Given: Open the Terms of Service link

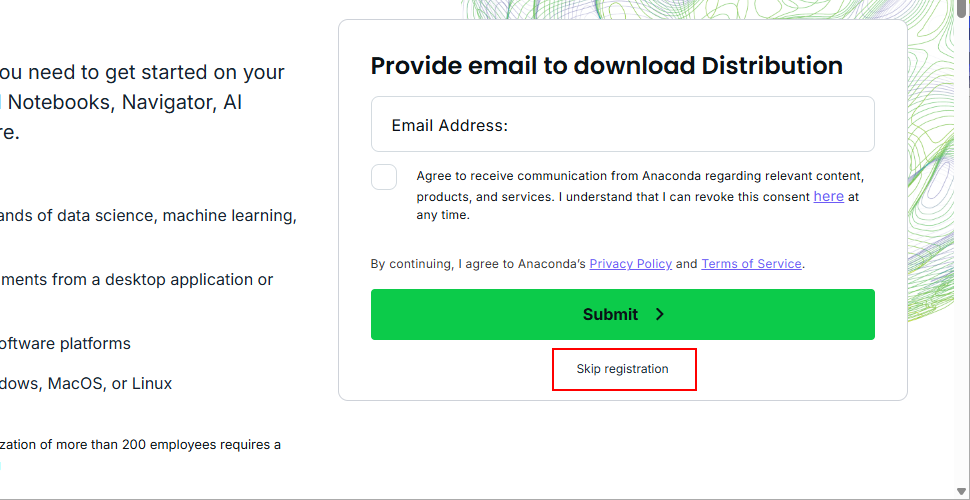Looking at the screenshot, I should tap(752, 264).
